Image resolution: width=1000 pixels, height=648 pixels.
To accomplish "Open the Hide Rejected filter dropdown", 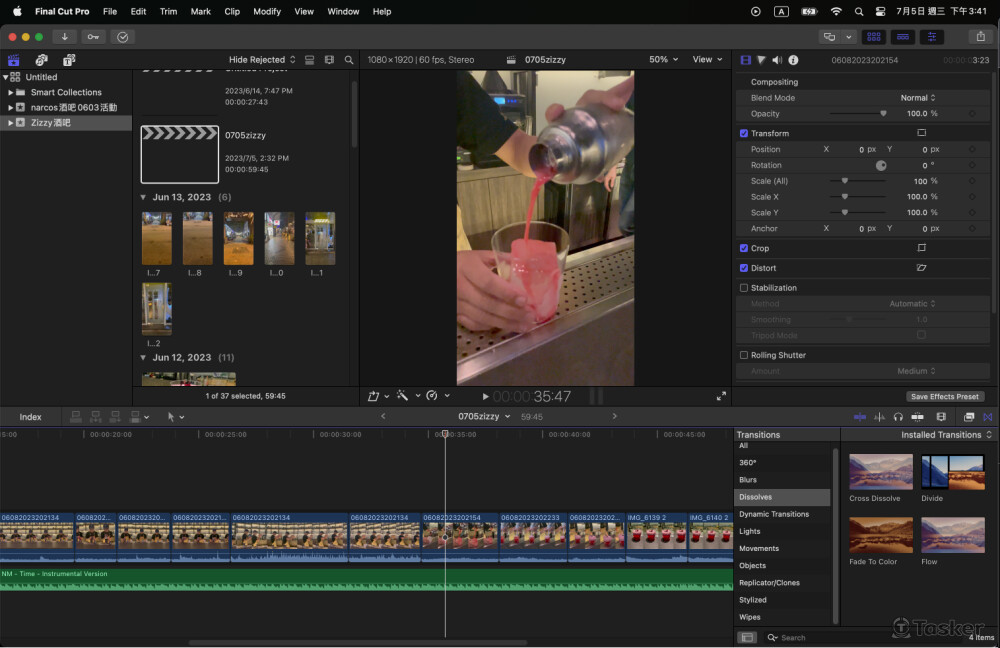I will pos(262,60).
